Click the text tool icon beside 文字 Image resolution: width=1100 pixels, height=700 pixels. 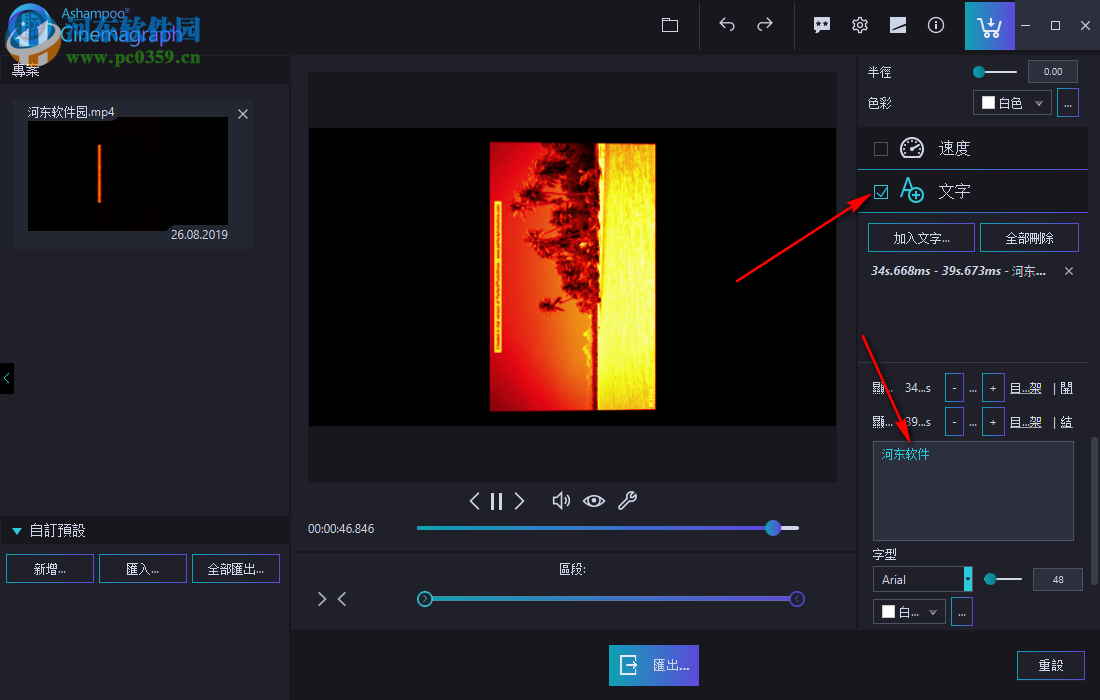[x=911, y=190]
